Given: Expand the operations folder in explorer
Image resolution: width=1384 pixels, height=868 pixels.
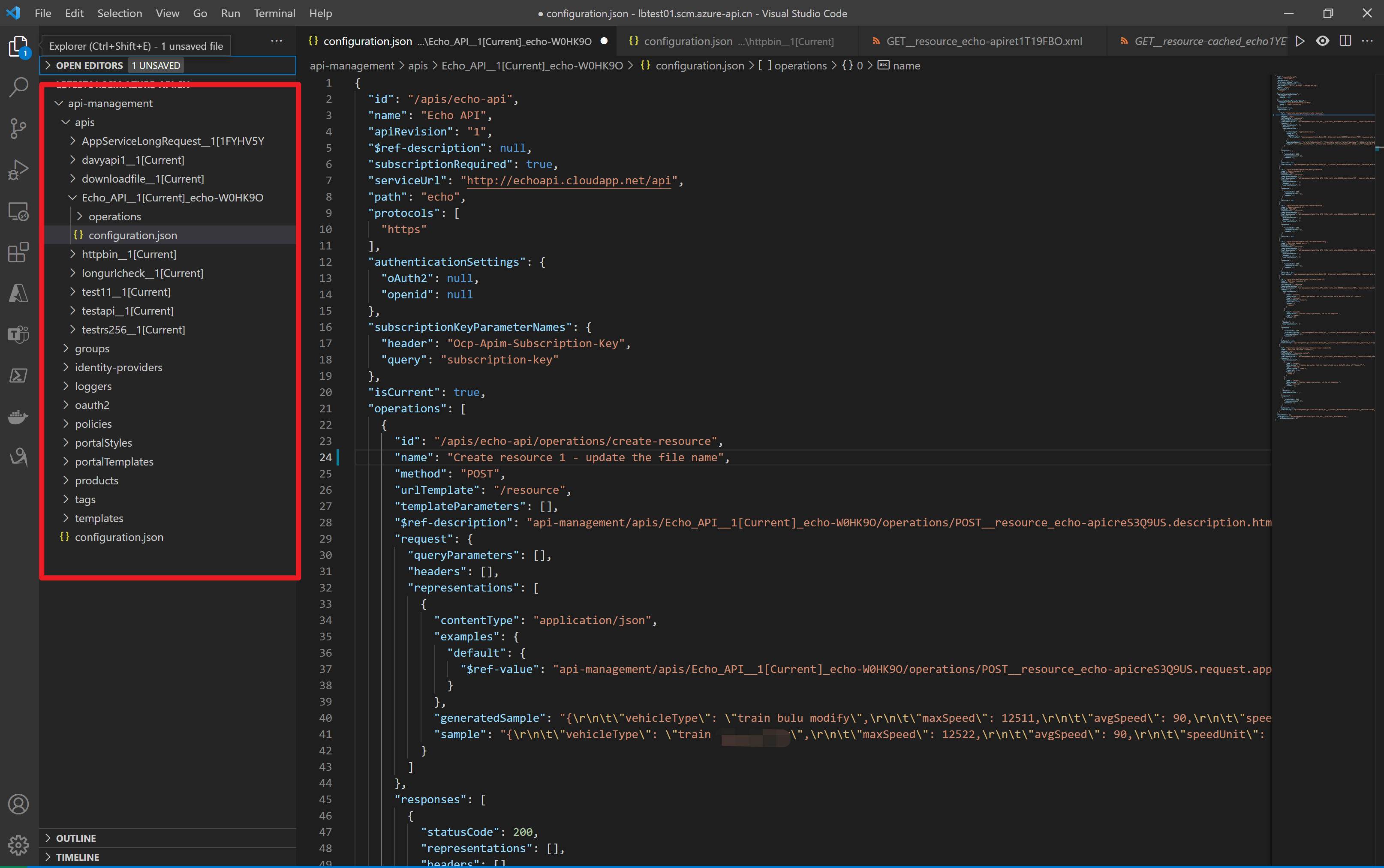Looking at the screenshot, I should click(x=114, y=216).
